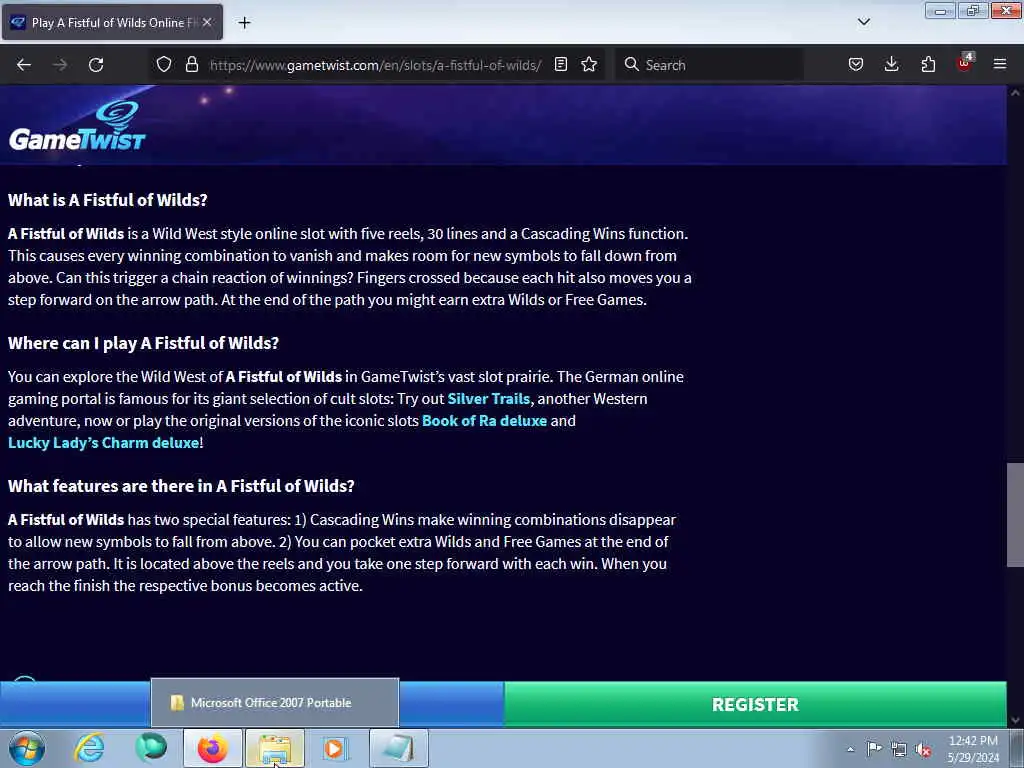Open the network tray icon
Image resolution: width=1024 pixels, height=768 pixels.
click(899, 749)
